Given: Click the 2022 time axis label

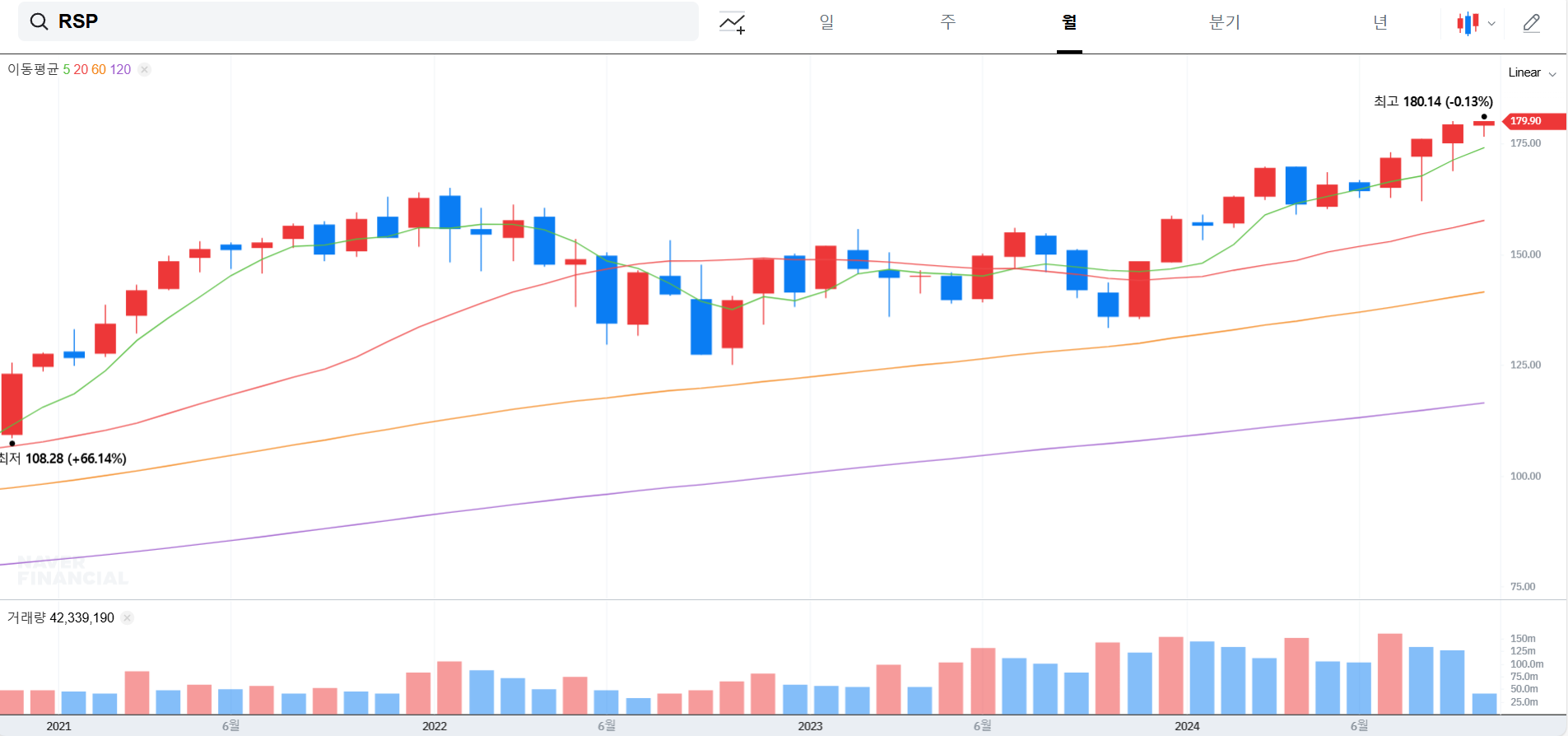Looking at the screenshot, I should 435,726.
